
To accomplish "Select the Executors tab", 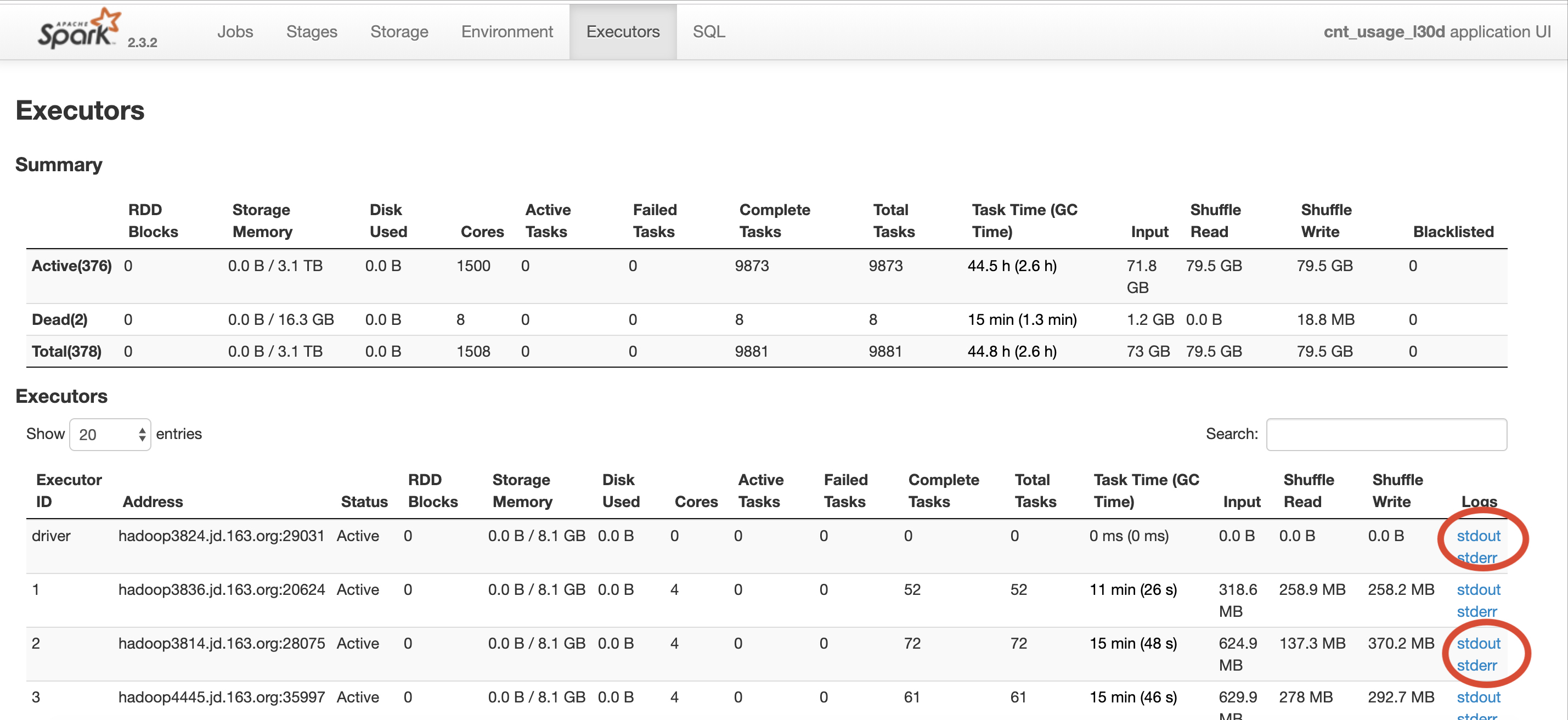I will 623,32.
